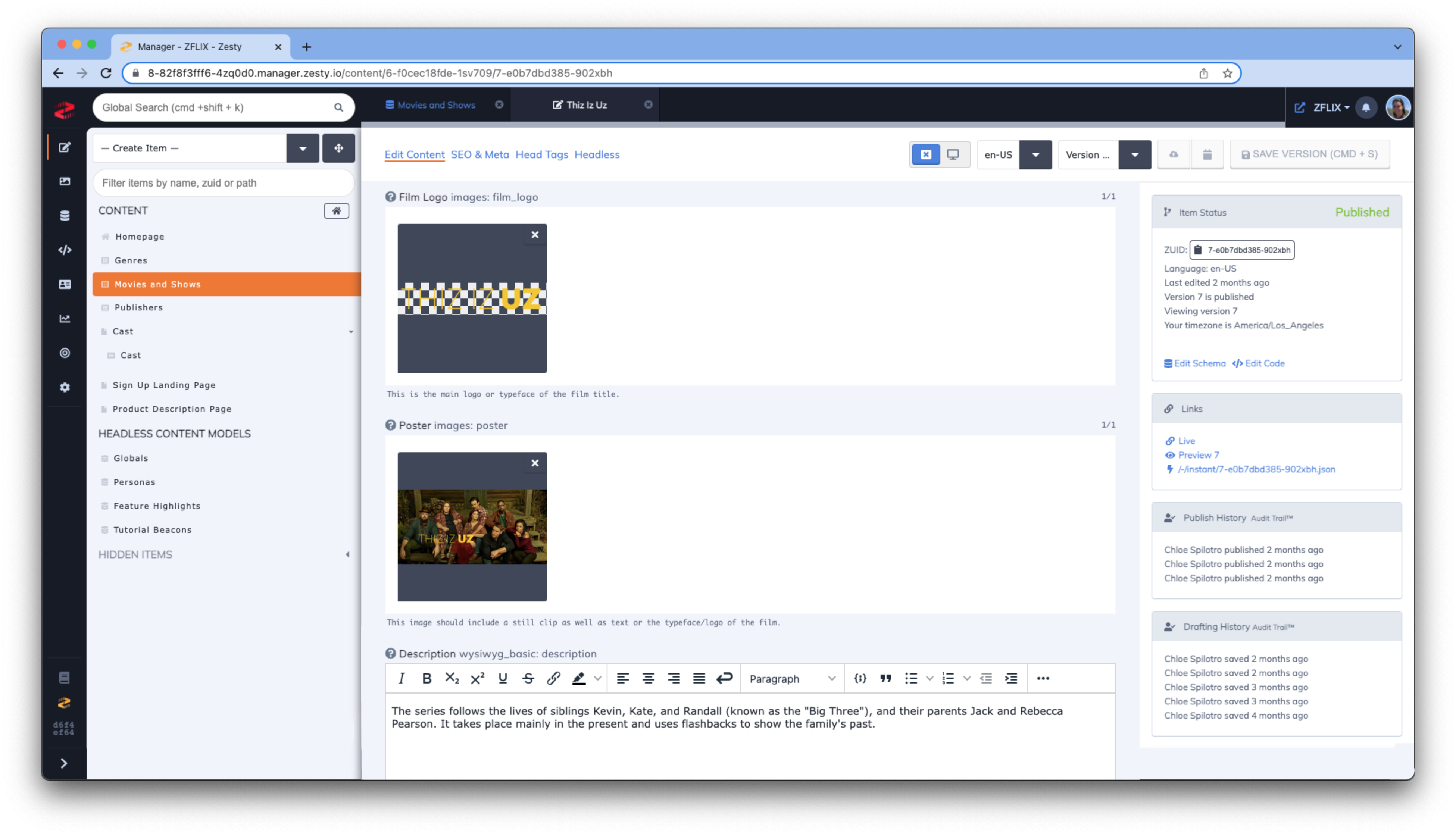The image size is (1456, 835).
Task: Switch to the Head Tags tab
Action: pyautogui.click(x=541, y=154)
